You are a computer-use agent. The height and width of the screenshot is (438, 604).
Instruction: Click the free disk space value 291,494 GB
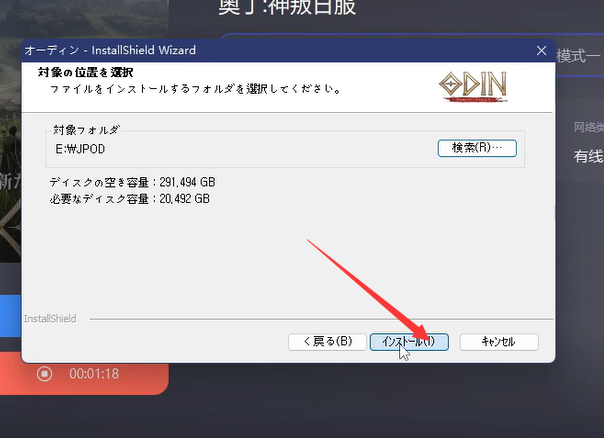tap(187, 182)
